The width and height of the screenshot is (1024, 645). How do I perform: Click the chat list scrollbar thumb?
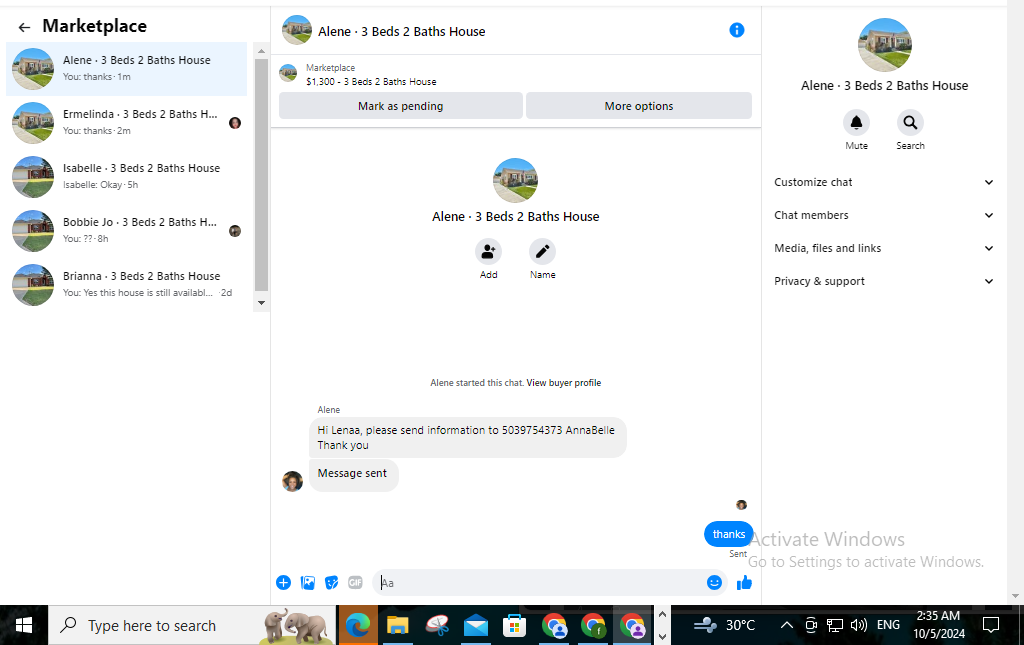pos(261,174)
